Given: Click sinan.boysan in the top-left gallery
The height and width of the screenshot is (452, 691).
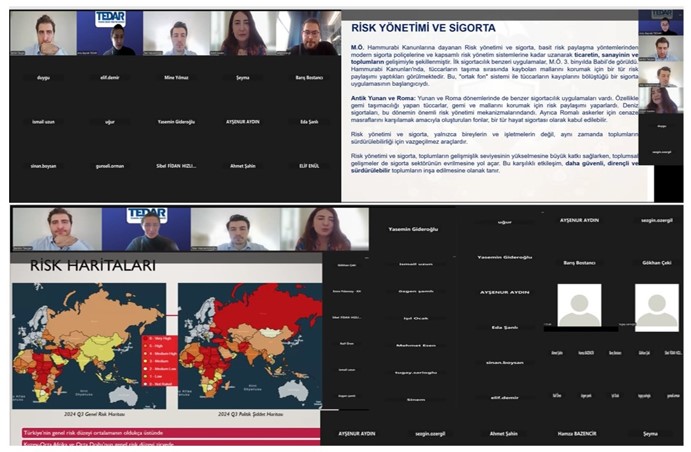Looking at the screenshot, I should click(x=43, y=166).
